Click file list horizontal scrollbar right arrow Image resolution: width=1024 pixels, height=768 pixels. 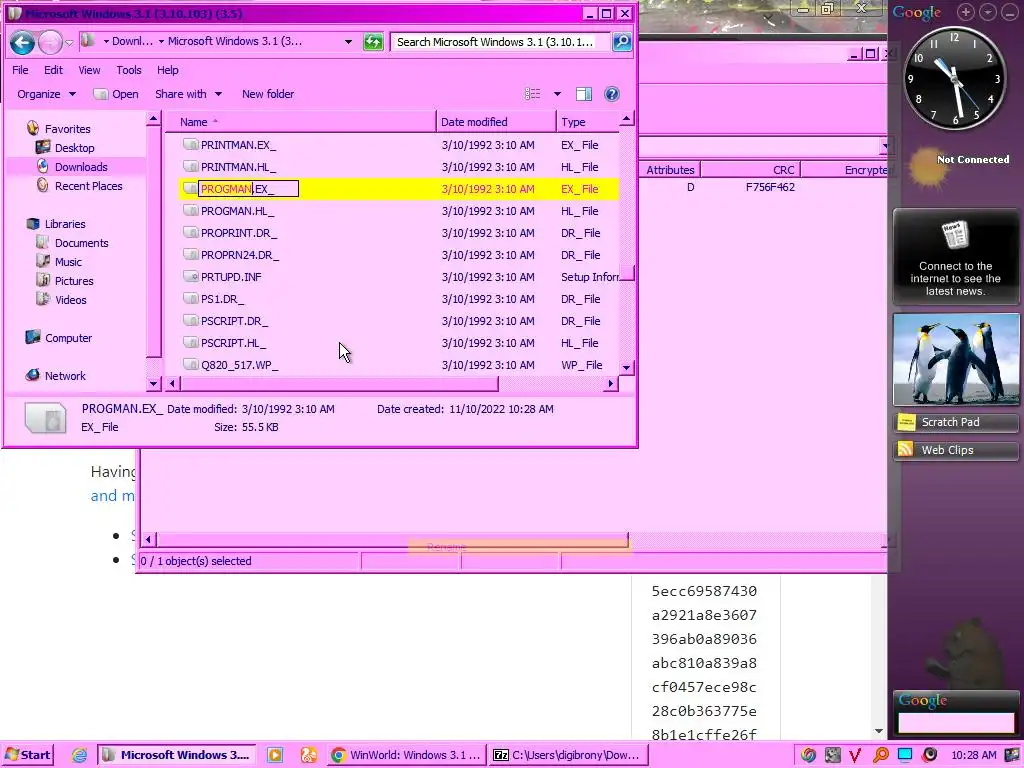[611, 383]
